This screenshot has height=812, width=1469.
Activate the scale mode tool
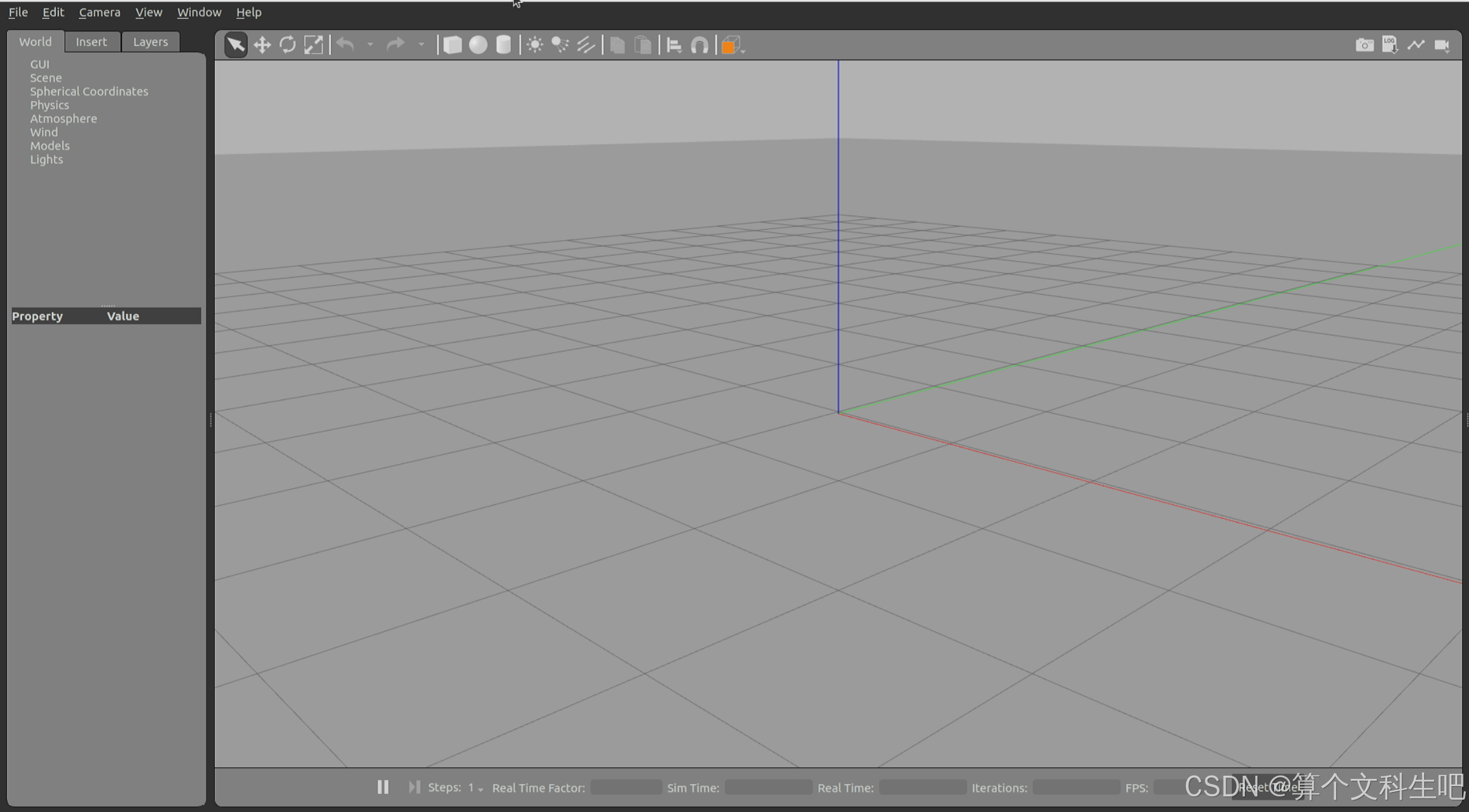[x=313, y=45]
